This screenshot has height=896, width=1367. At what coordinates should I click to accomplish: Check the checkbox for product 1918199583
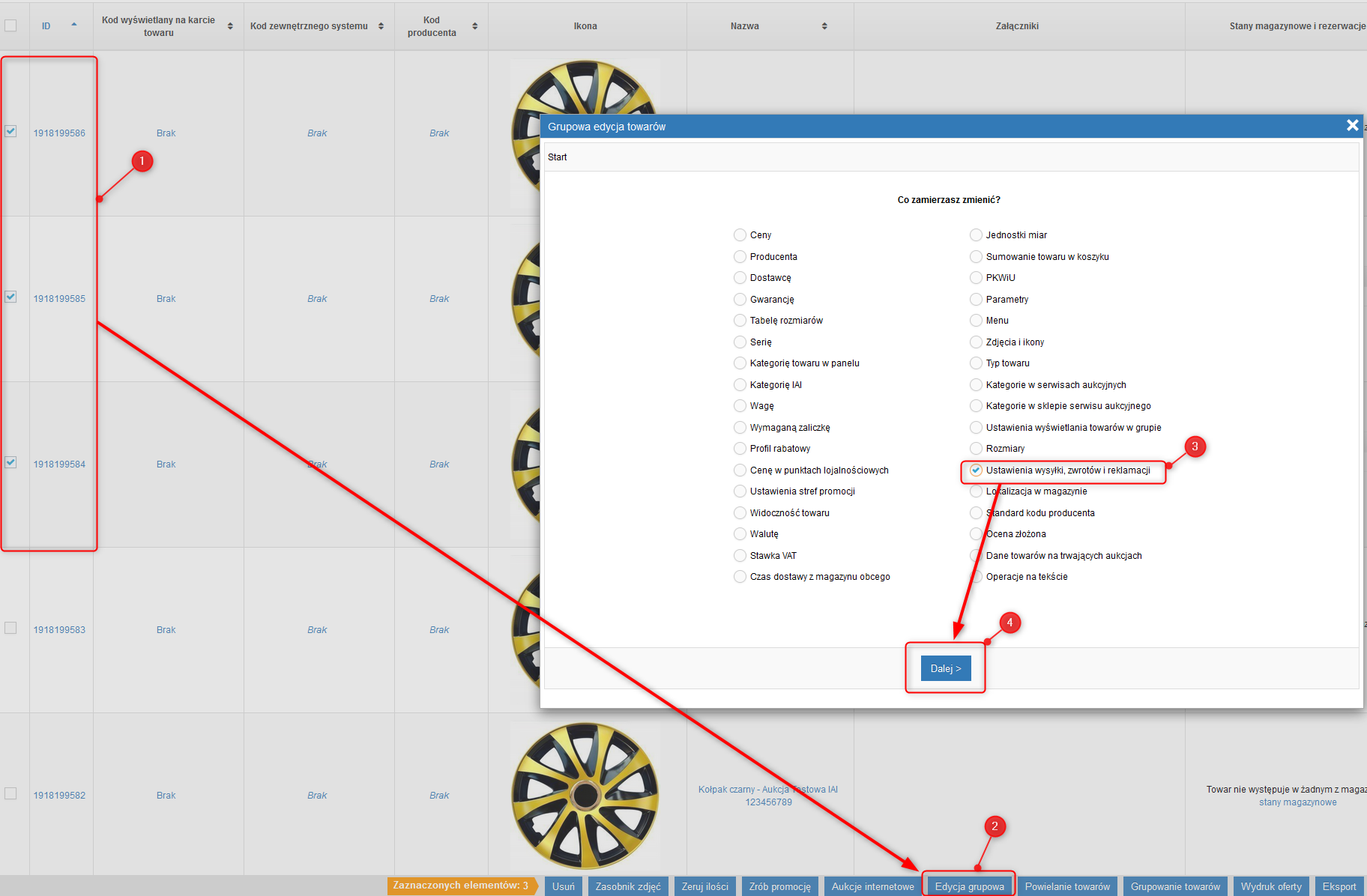tap(10, 628)
